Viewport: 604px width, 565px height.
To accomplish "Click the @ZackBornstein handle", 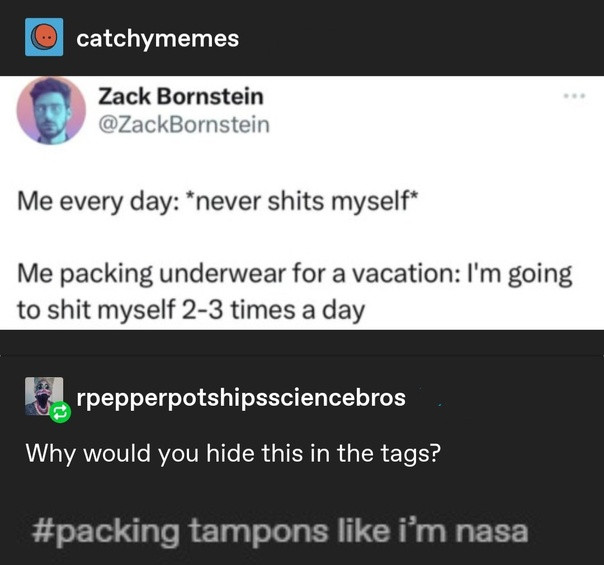I will point(184,125).
